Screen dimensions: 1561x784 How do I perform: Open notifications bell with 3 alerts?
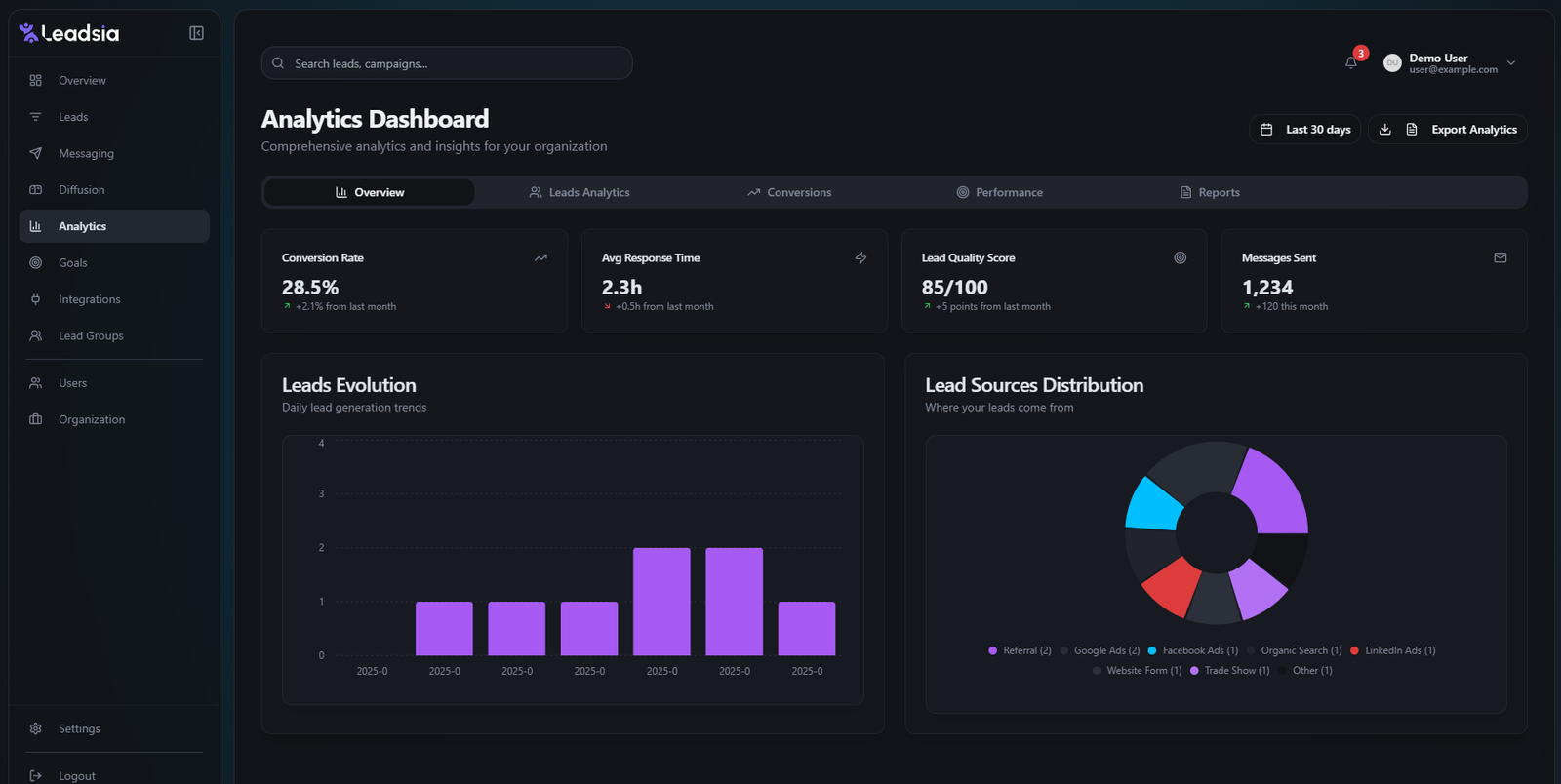click(x=1351, y=62)
